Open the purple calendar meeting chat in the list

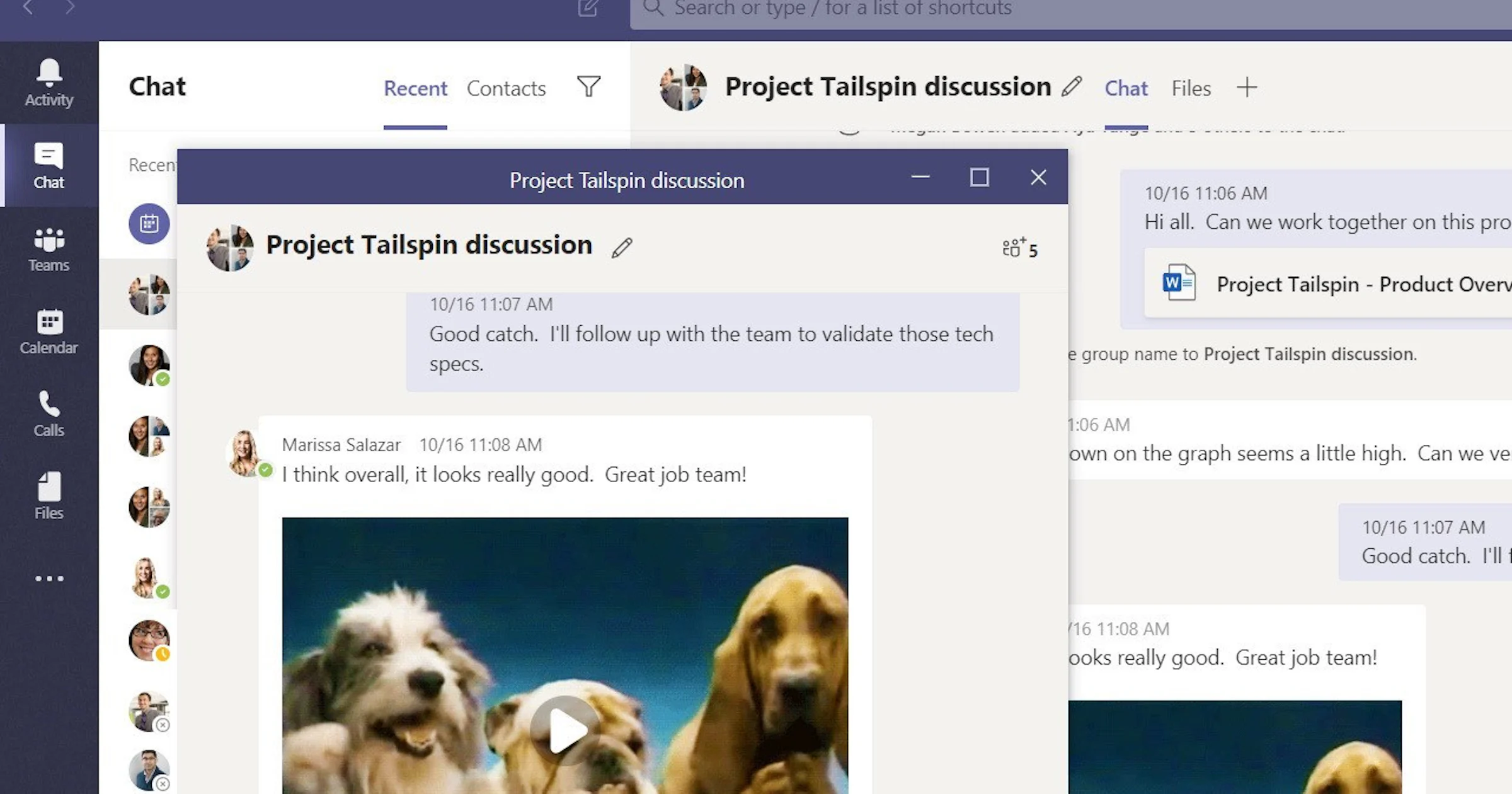(149, 224)
